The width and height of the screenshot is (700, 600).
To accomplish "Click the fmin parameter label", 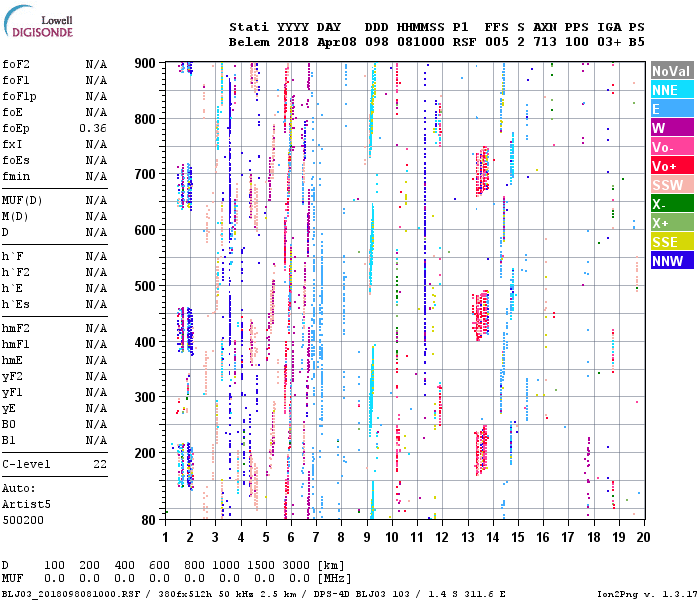I will [x=16, y=176].
